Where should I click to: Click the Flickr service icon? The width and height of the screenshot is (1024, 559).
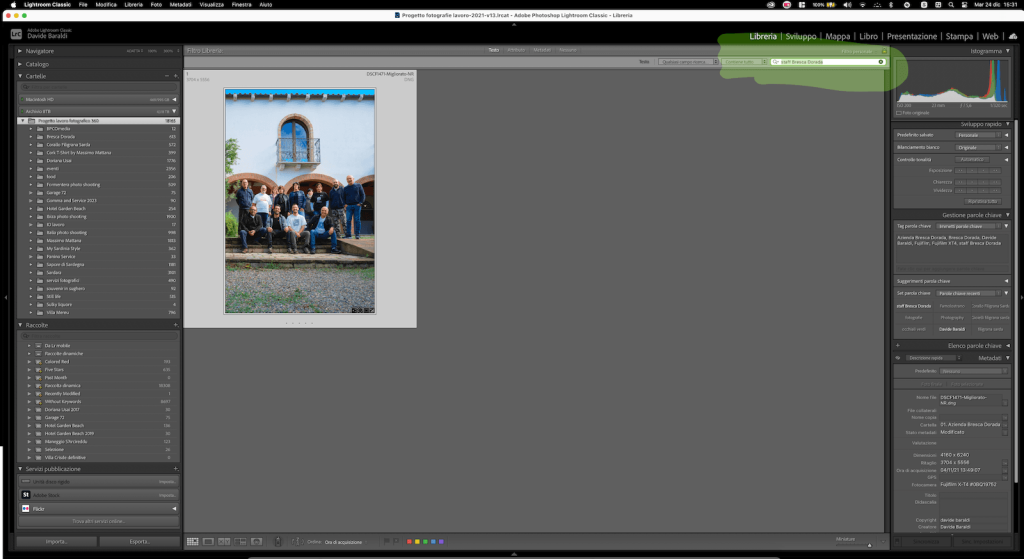click(x=25, y=509)
